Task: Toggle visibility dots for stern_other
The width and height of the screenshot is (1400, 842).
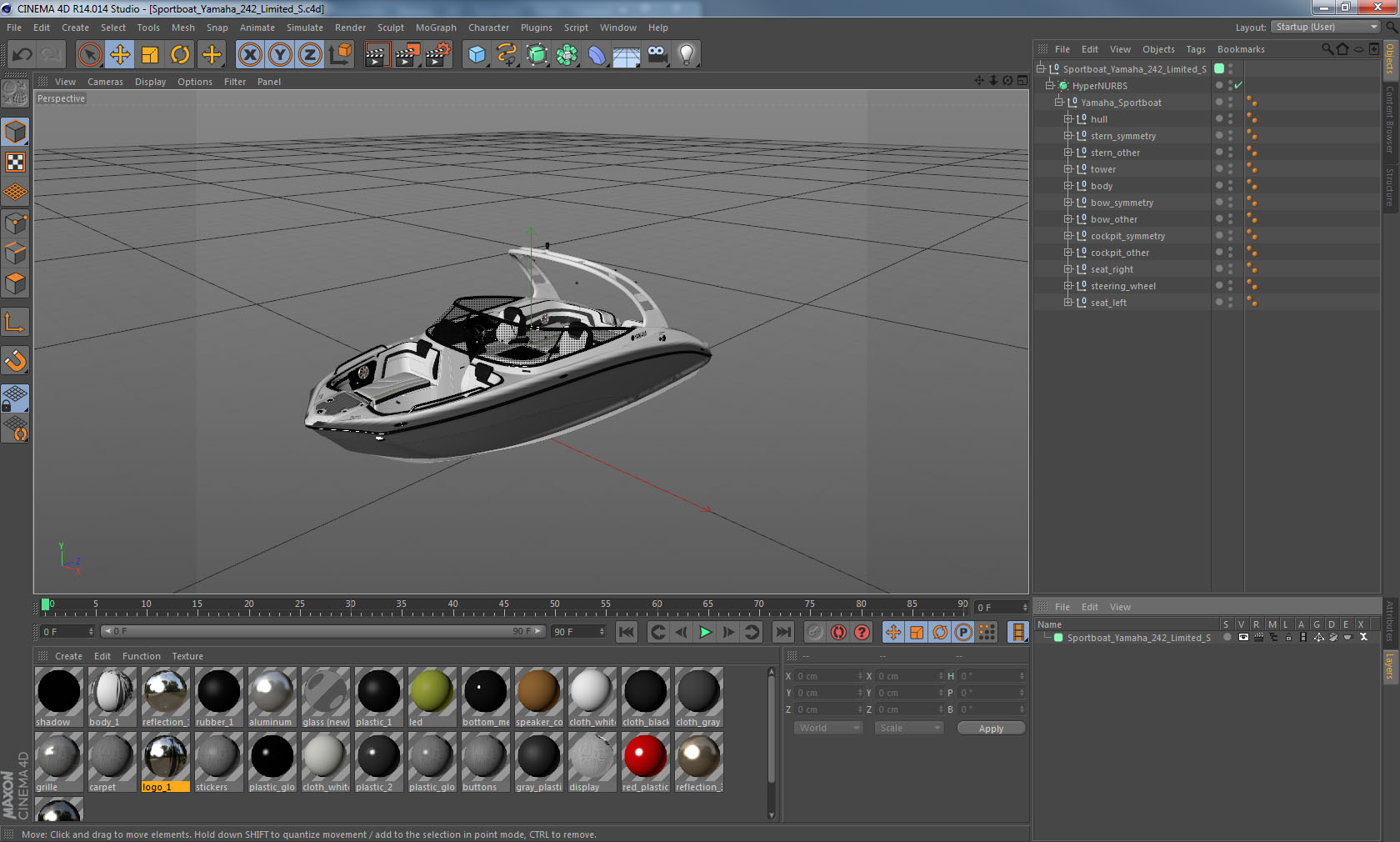Action: coord(1230,152)
